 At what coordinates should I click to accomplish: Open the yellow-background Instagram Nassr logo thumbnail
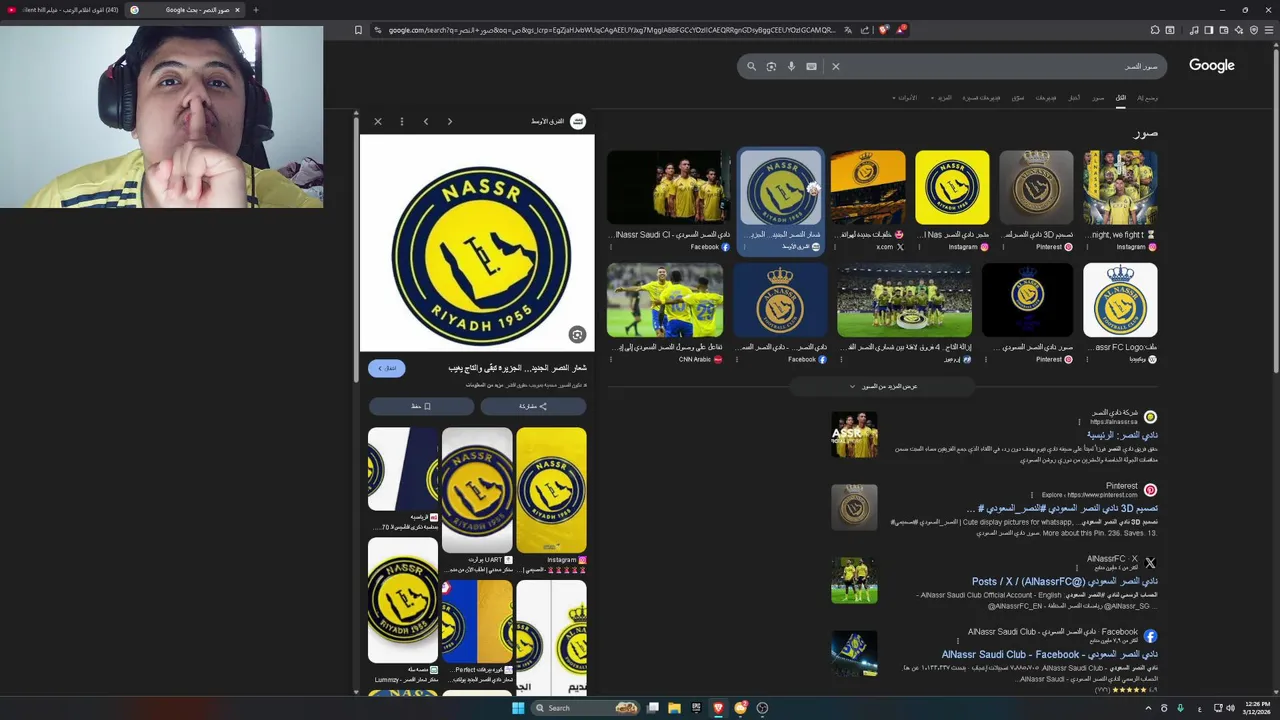(952, 188)
